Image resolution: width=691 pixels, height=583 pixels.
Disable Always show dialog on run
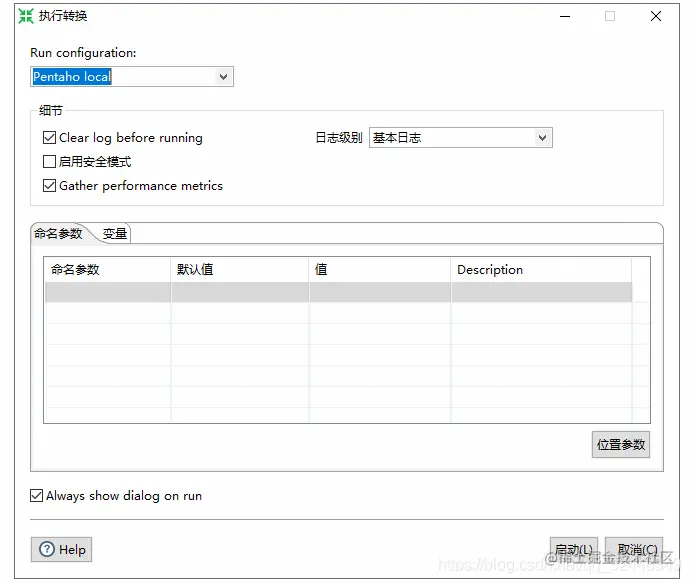click(x=37, y=495)
